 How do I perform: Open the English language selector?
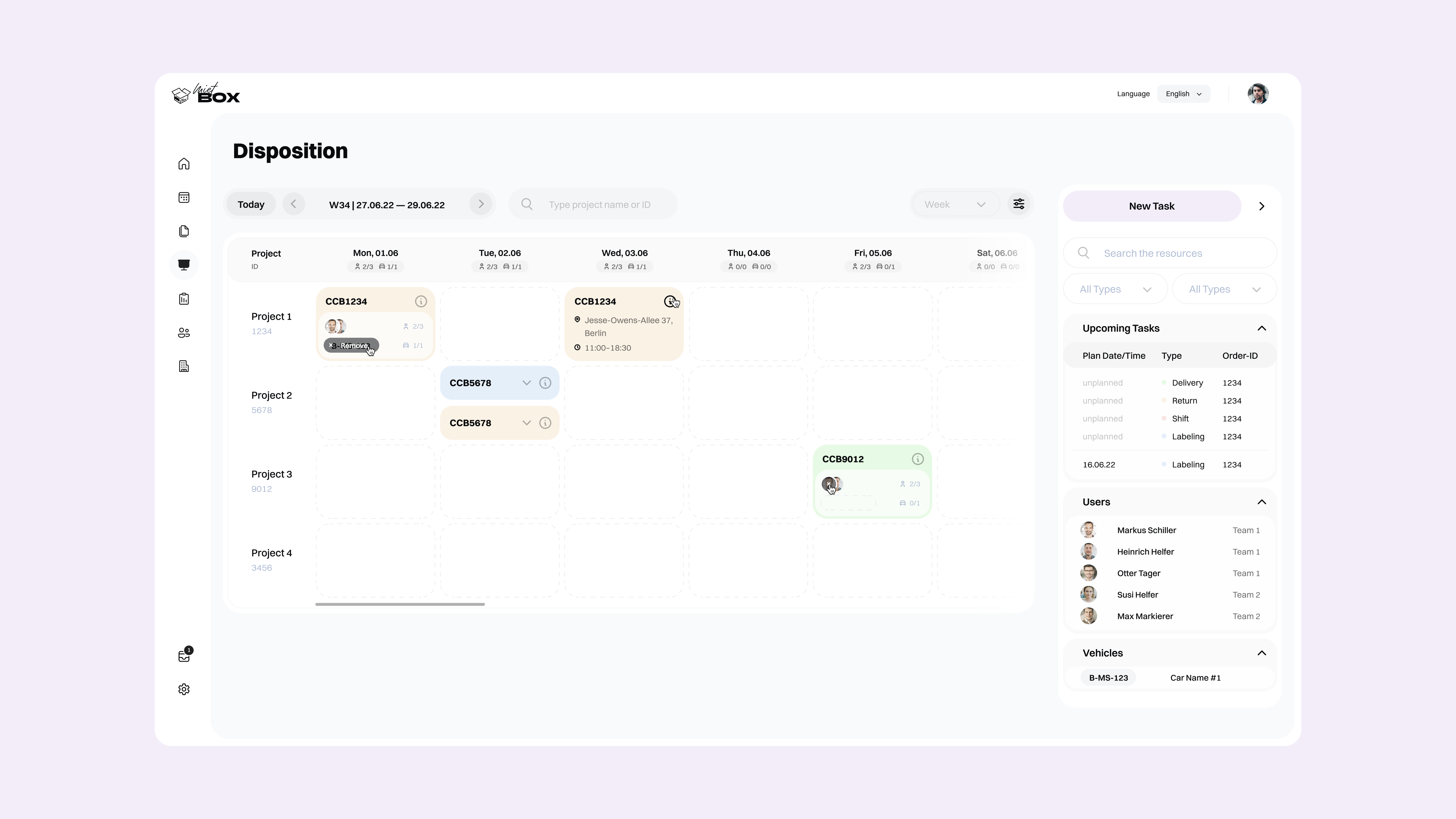(x=1183, y=94)
